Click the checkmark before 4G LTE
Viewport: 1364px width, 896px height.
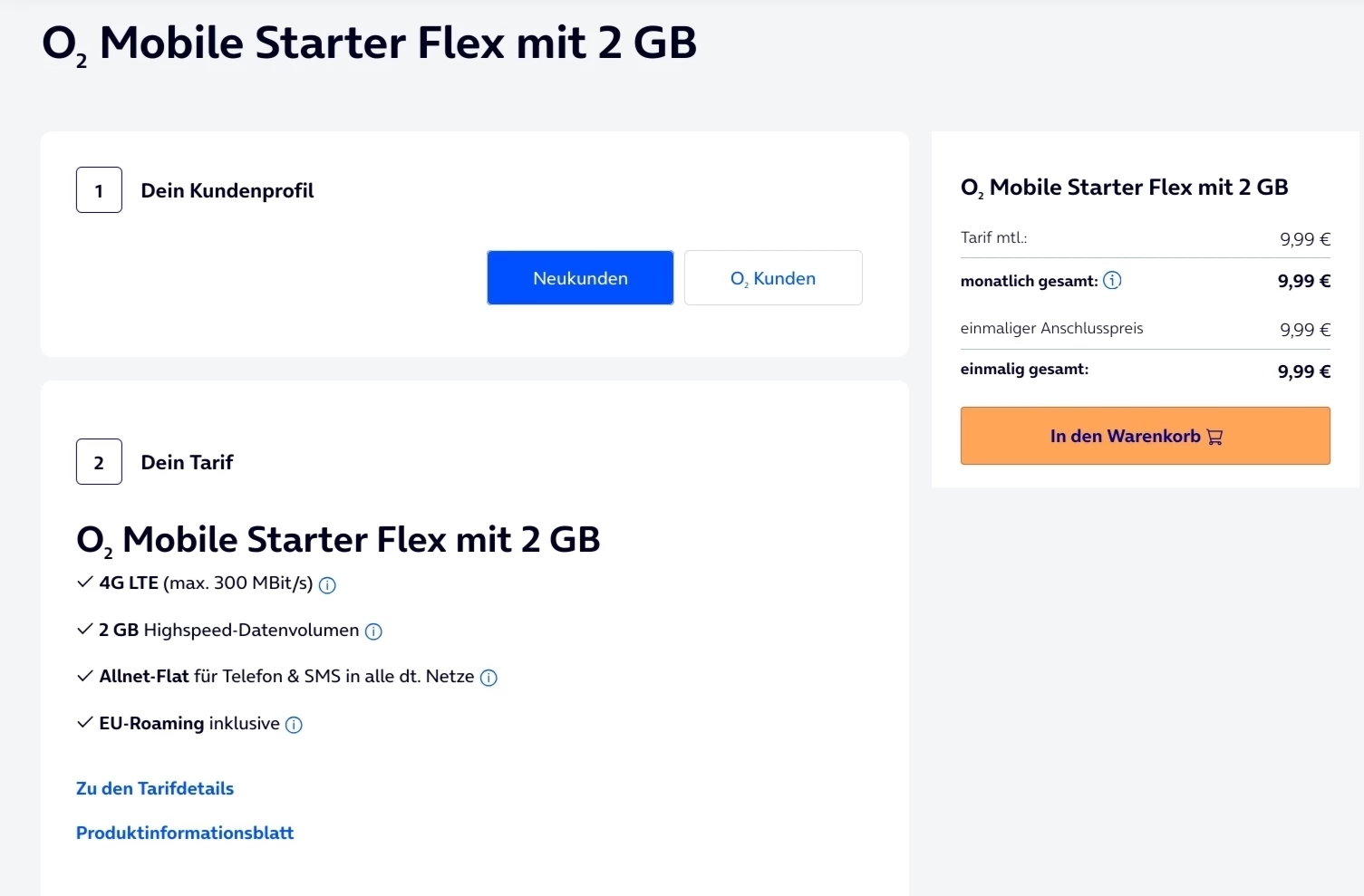(x=85, y=583)
